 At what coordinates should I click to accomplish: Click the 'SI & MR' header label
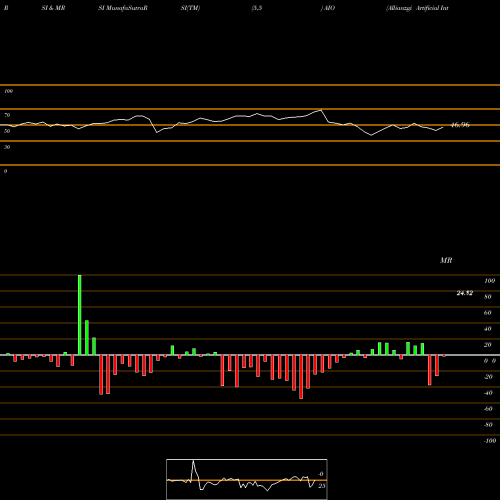point(53,8)
